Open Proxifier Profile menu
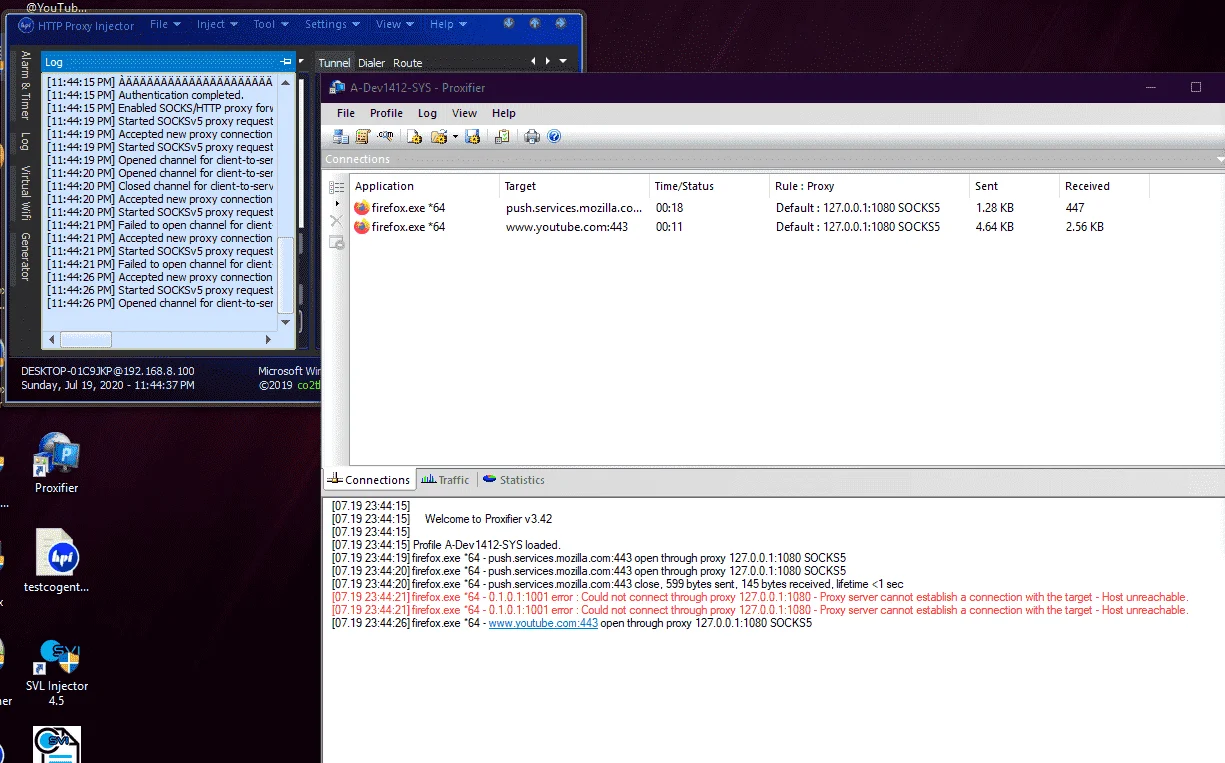The image size is (1225, 763). click(x=386, y=113)
